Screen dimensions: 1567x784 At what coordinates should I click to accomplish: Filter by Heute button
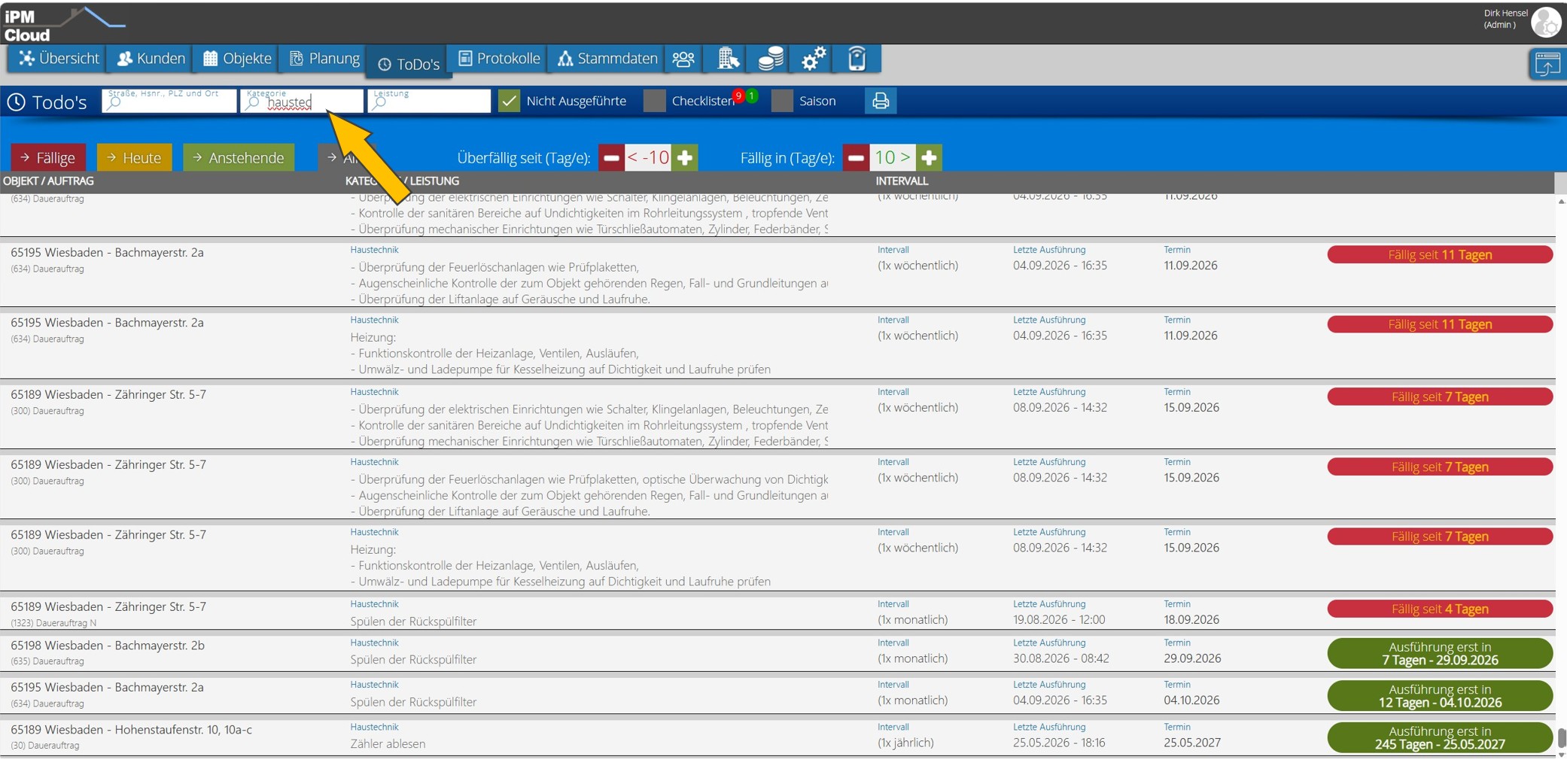134,158
